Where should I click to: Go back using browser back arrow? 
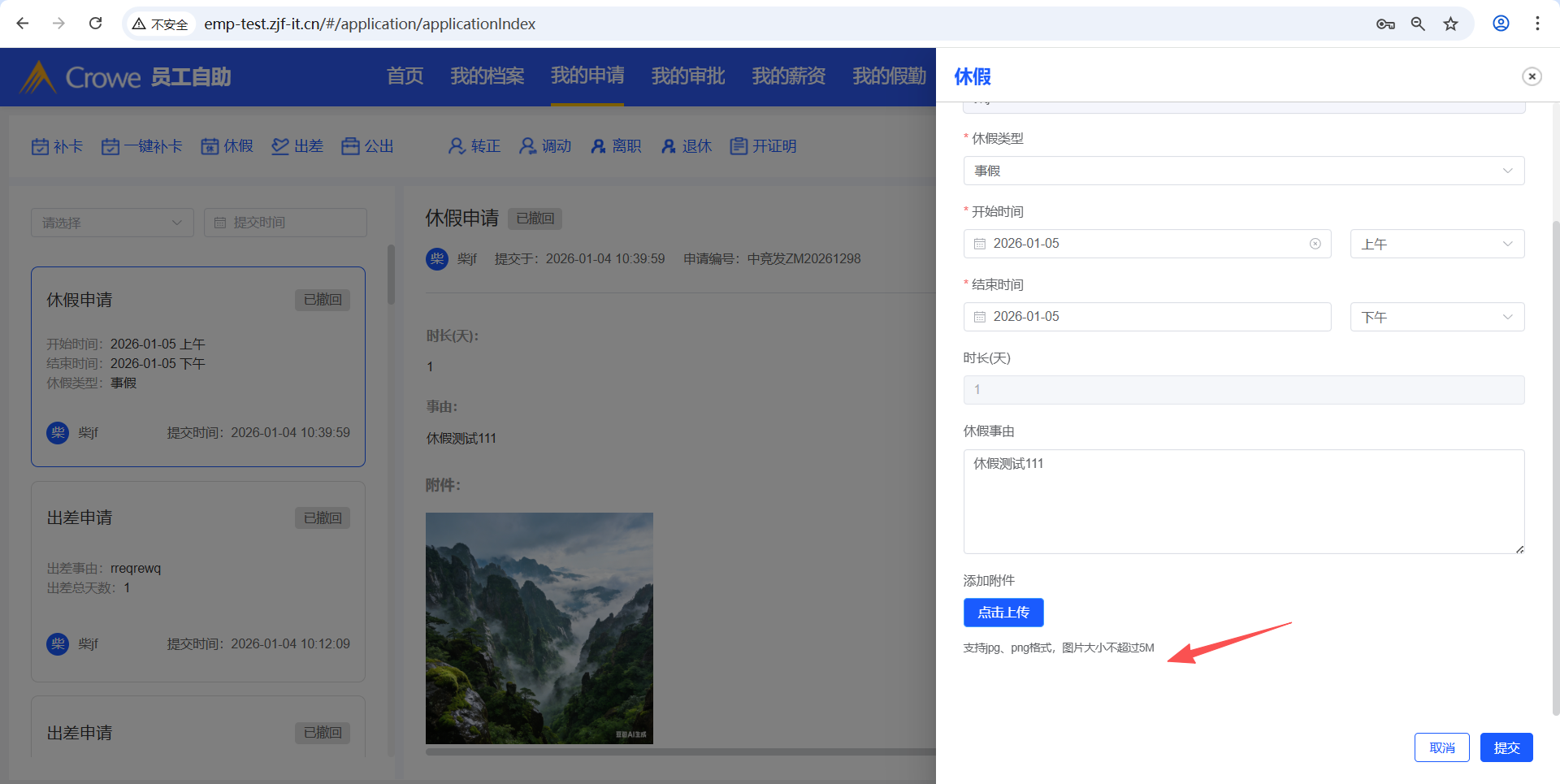(x=23, y=24)
